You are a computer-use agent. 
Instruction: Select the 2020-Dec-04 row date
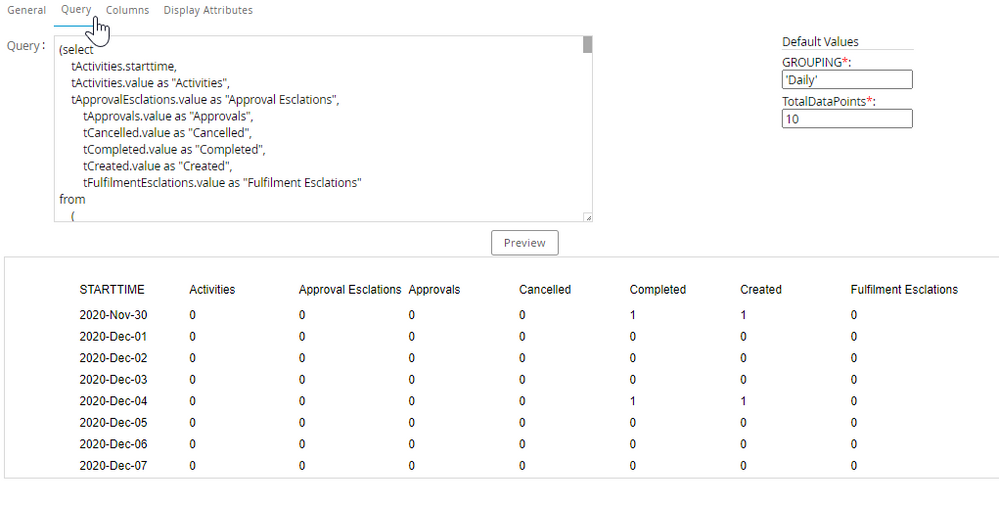coord(113,401)
